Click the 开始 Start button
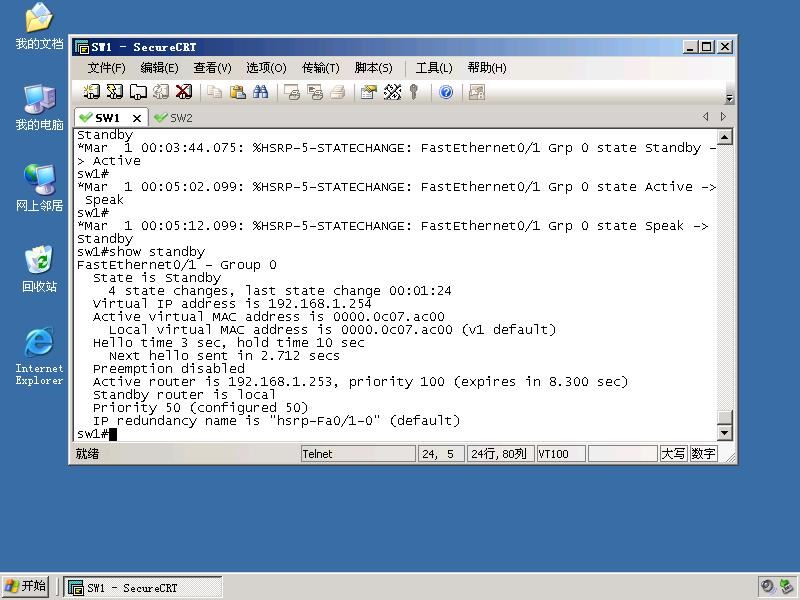 (x=26, y=586)
